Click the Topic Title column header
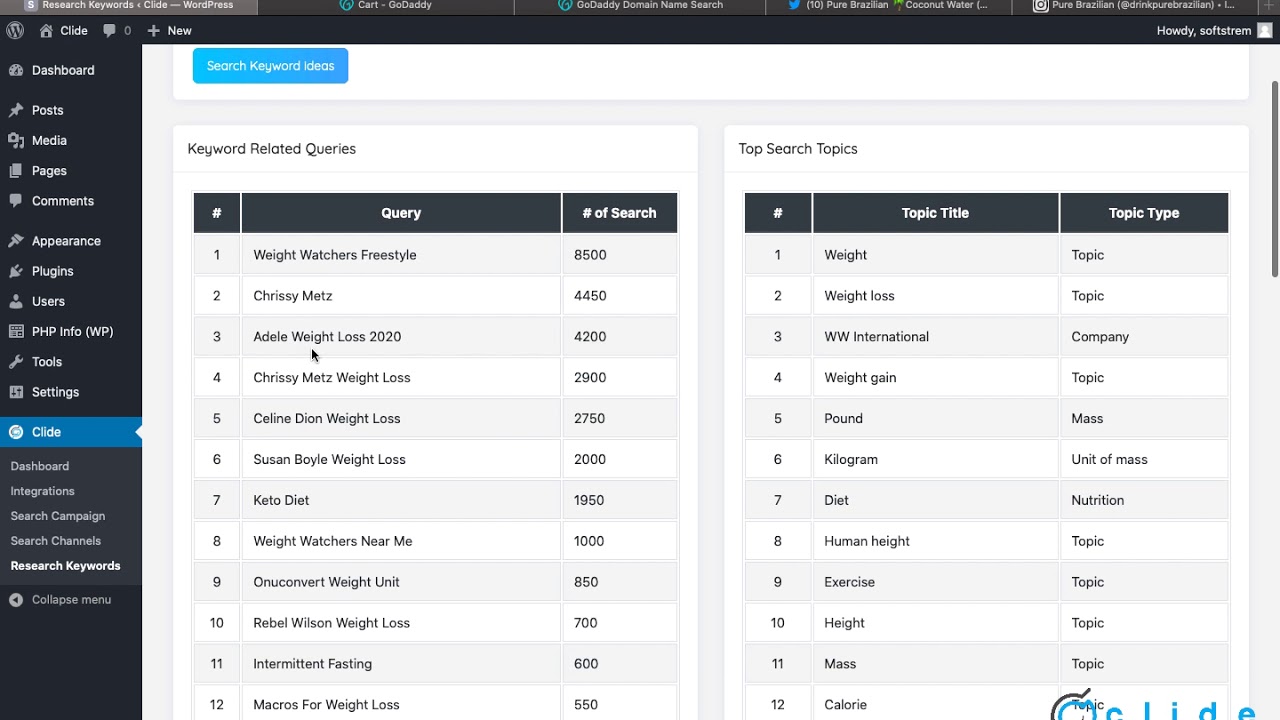This screenshot has height=720, width=1280. click(935, 213)
